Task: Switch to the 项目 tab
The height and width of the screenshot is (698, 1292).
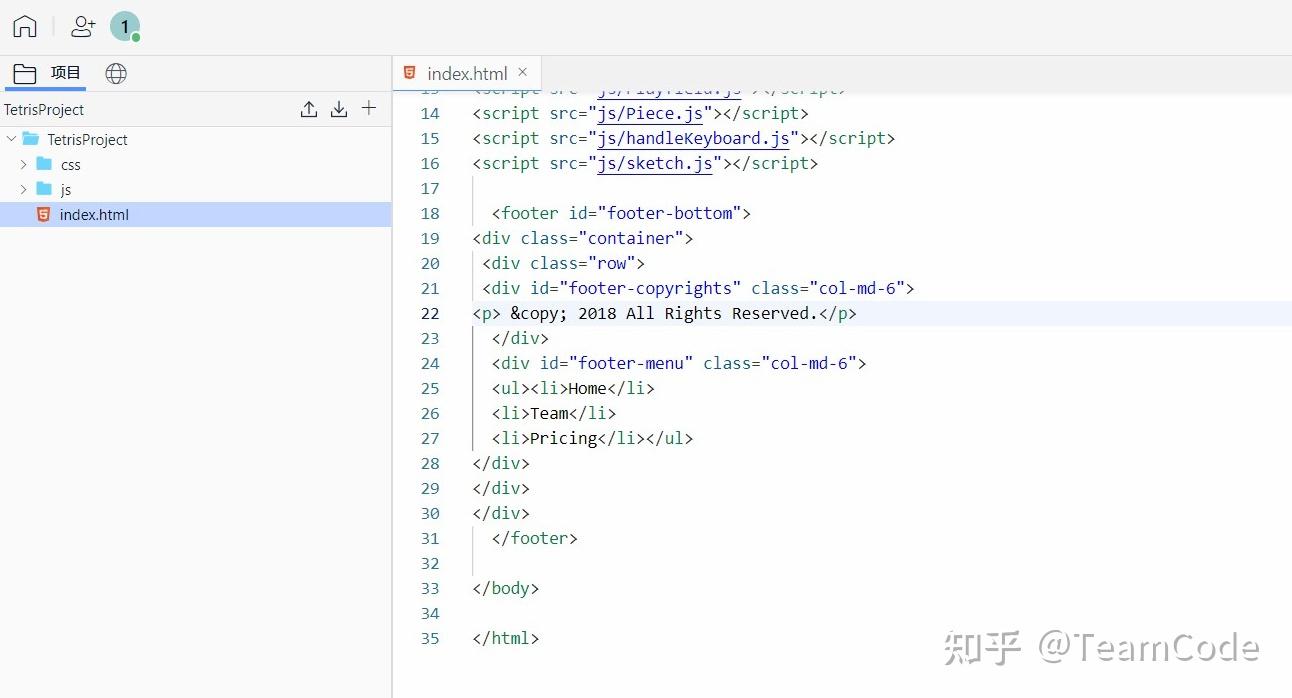Action: [x=65, y=72]
